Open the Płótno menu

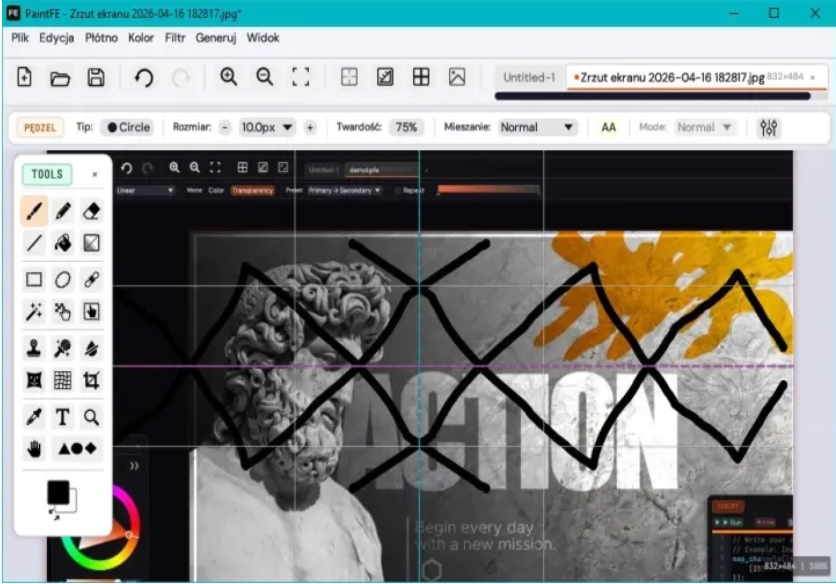pos(101,38)
